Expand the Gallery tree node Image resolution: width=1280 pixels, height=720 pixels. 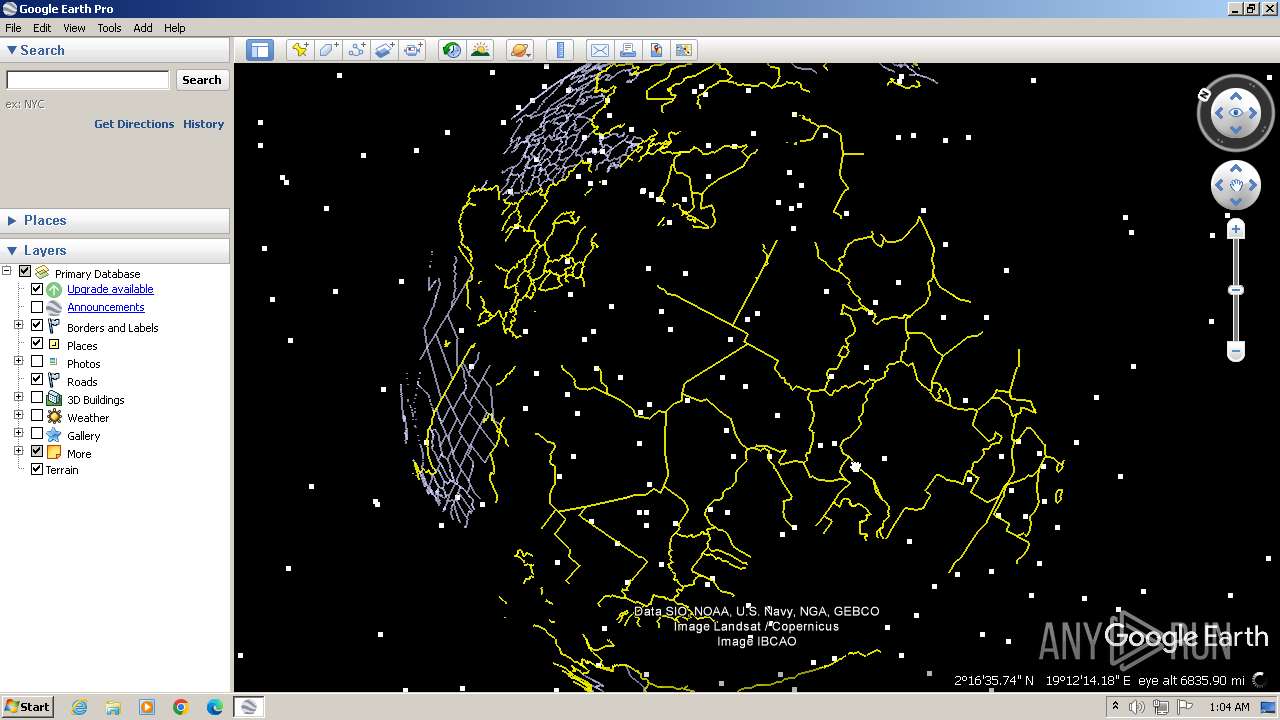(18, 433)
